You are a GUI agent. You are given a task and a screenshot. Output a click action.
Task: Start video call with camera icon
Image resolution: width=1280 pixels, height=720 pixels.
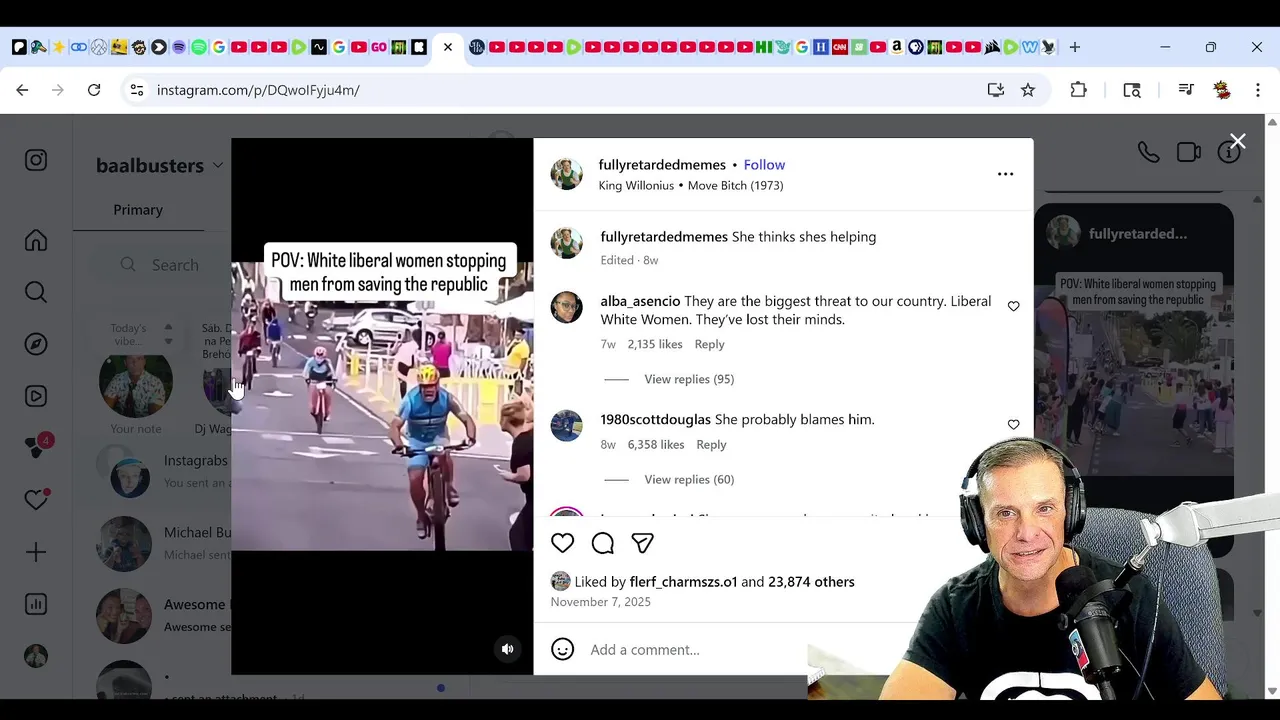(1188, 152)
